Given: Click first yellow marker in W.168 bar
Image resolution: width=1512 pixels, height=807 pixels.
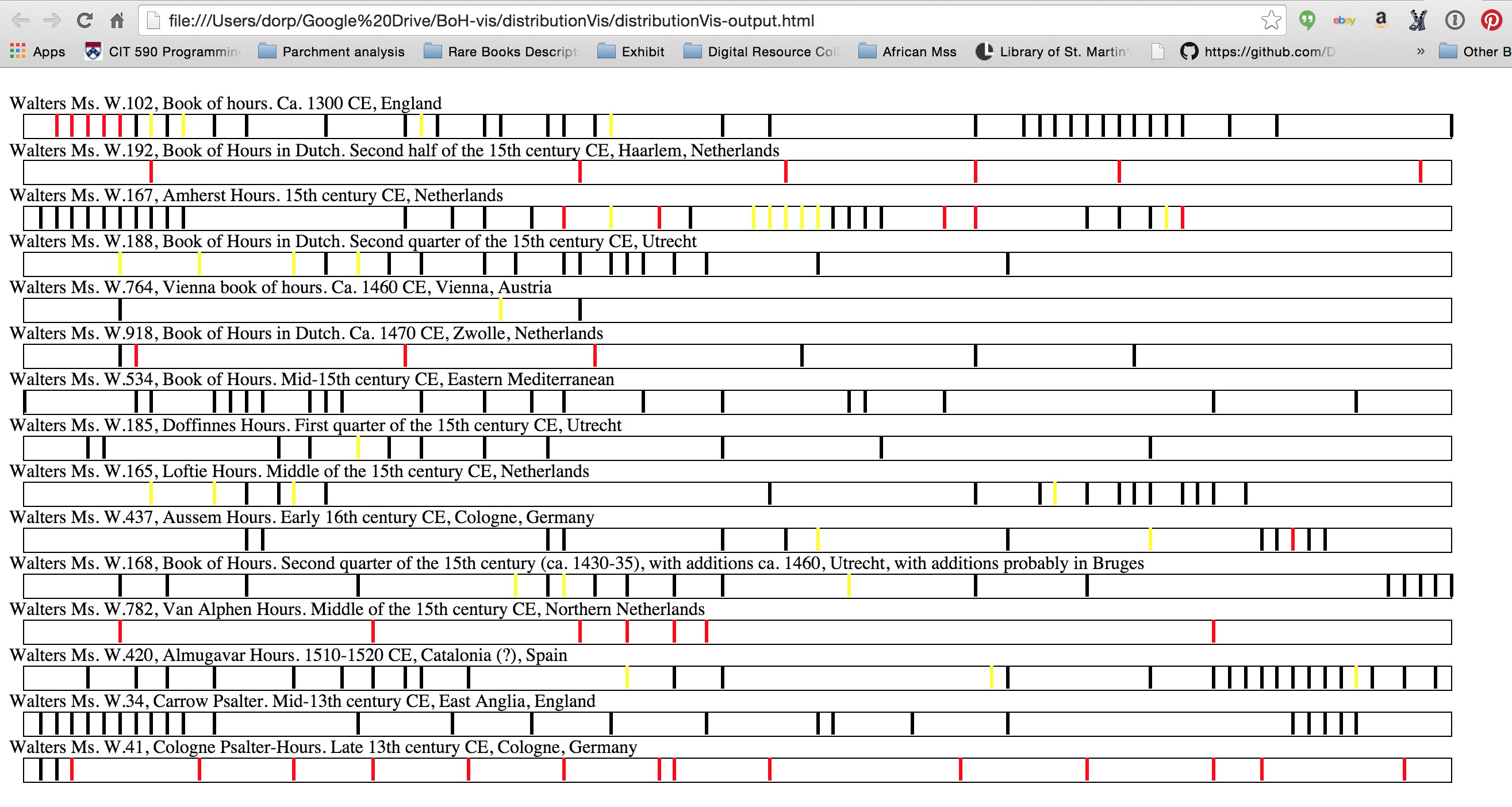Looking at the screenshot, I should [x=515, y=586].
